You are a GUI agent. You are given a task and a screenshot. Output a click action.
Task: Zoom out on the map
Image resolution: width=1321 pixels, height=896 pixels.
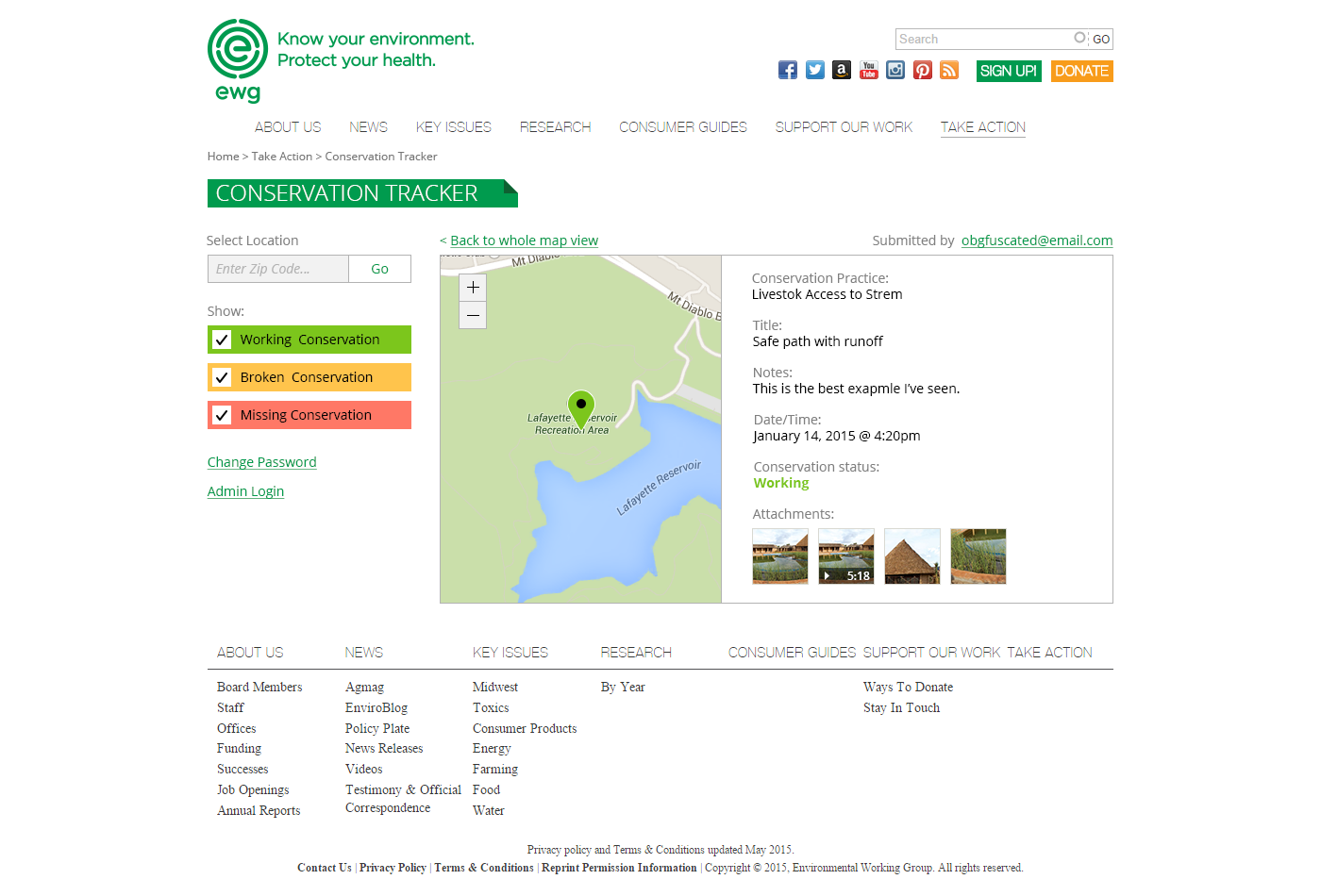pos(473,315)
